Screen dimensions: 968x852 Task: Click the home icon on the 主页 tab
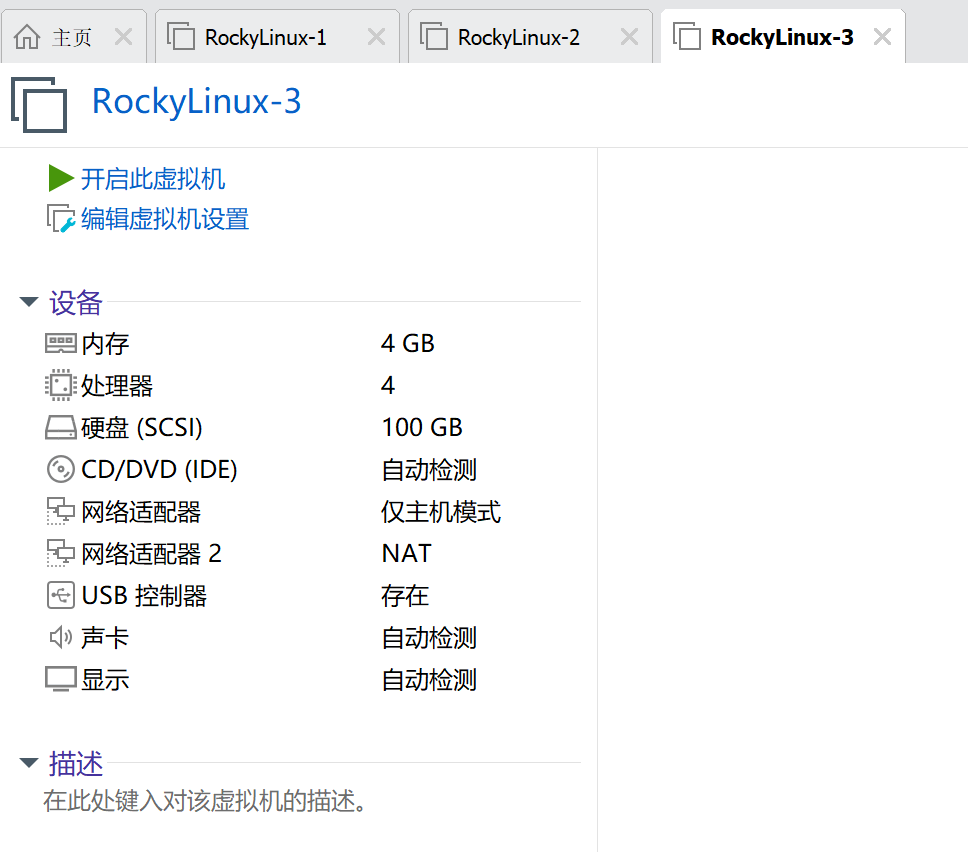point(27,37)
